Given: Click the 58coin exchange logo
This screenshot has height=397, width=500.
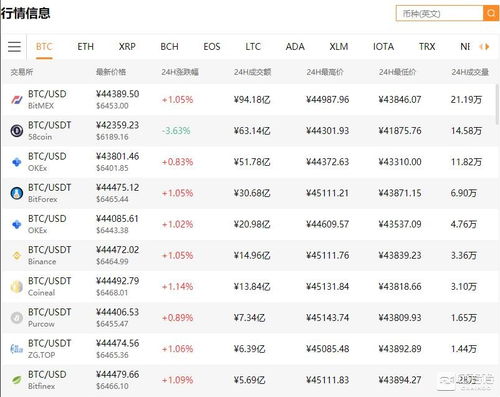Looking at the screenshot, I should [x=17, y=131].
